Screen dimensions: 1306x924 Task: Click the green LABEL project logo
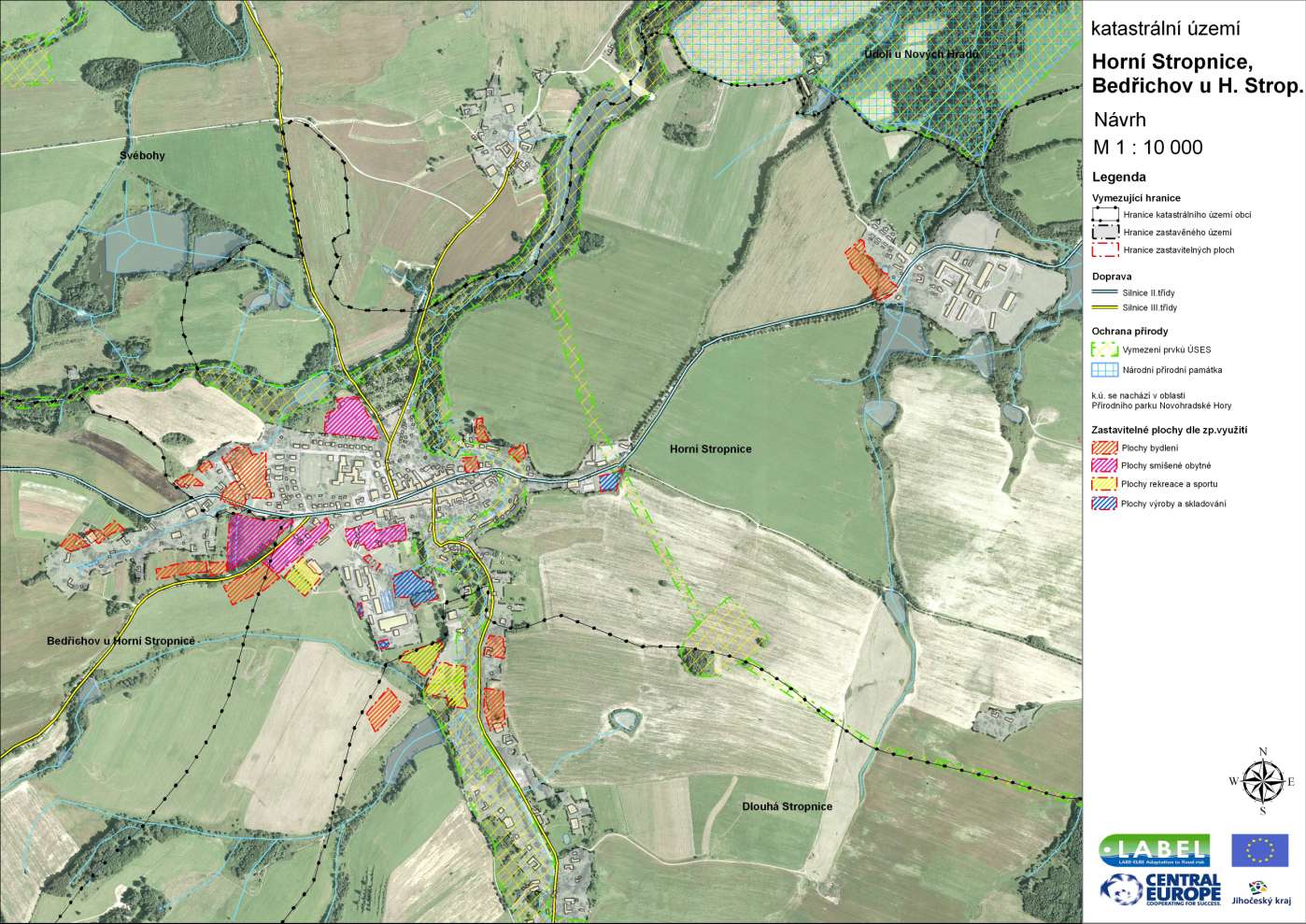[1155, 850]
